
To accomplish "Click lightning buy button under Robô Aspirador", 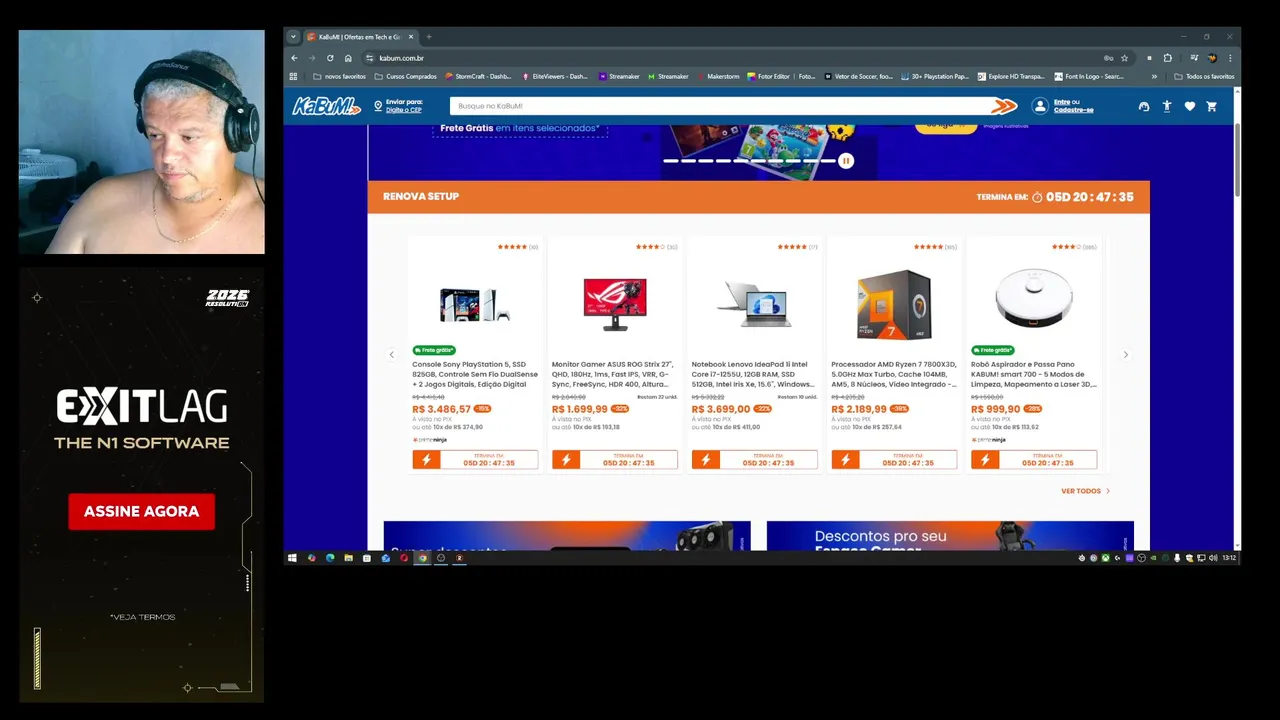I will click(1034, 460).
